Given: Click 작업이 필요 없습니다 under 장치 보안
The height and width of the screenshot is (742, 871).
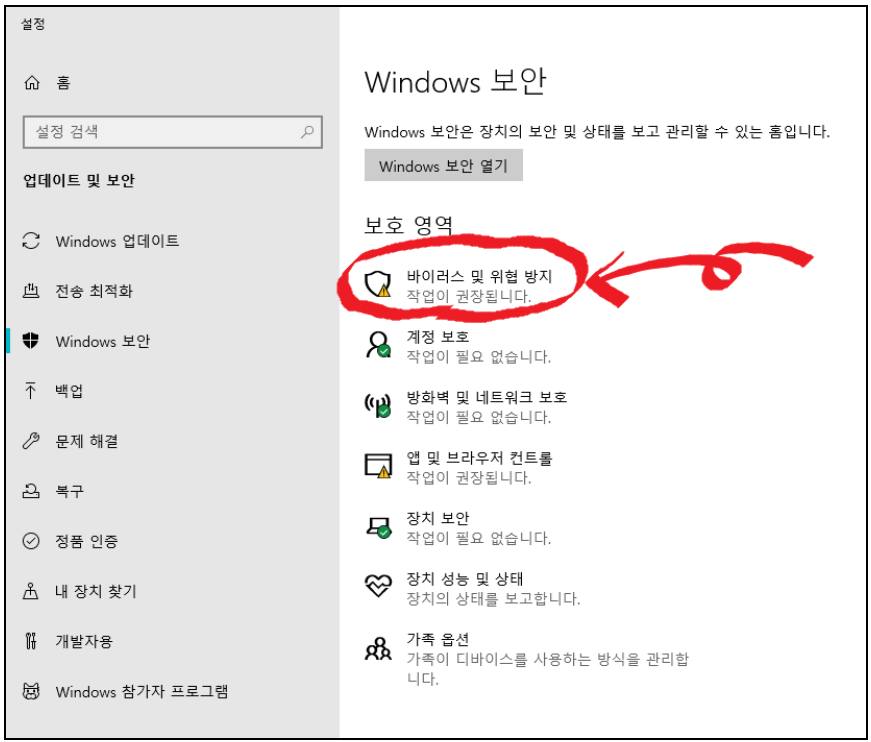Looking at the screenshot, I should click(479, 538).
